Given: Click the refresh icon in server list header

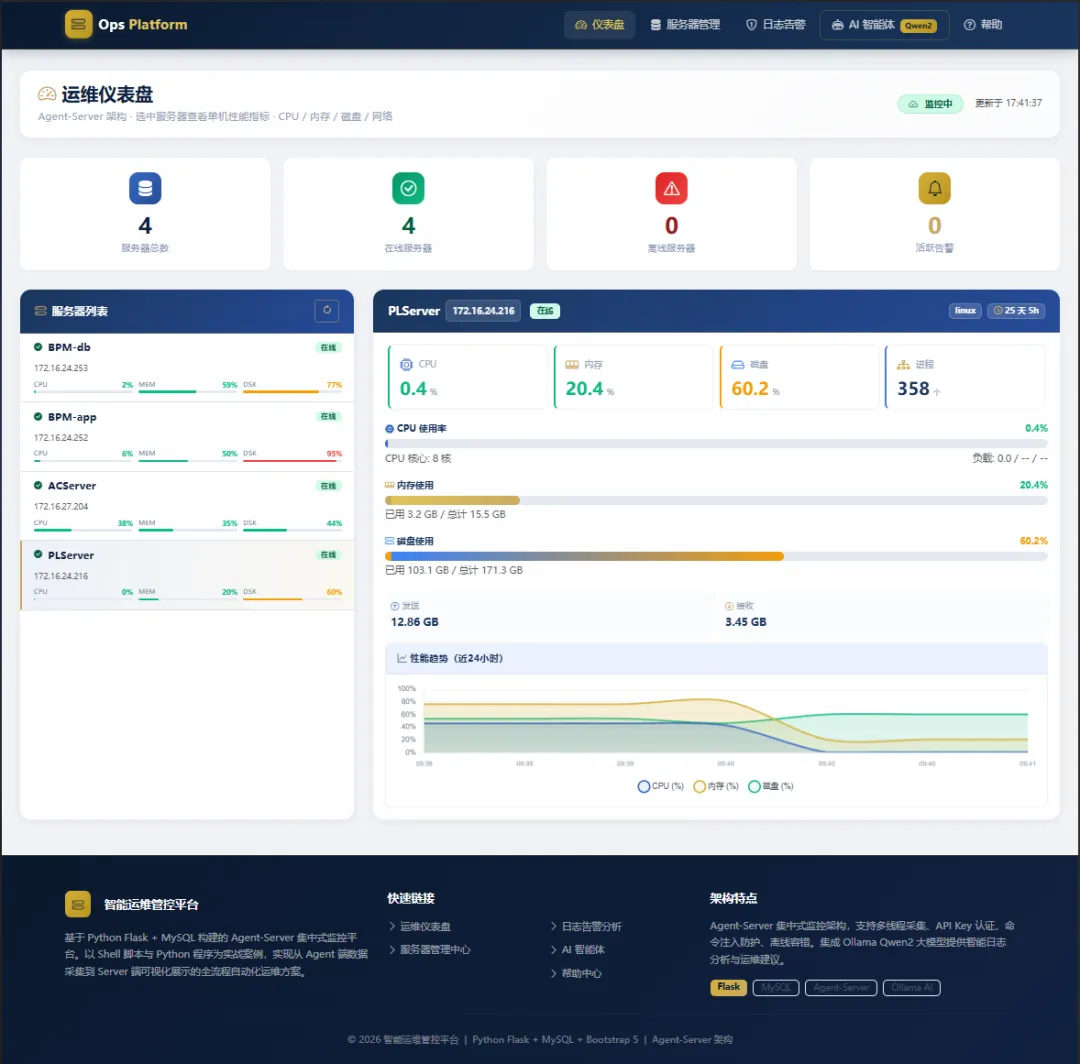Looking at the screenshot, I should click(327, 311).
